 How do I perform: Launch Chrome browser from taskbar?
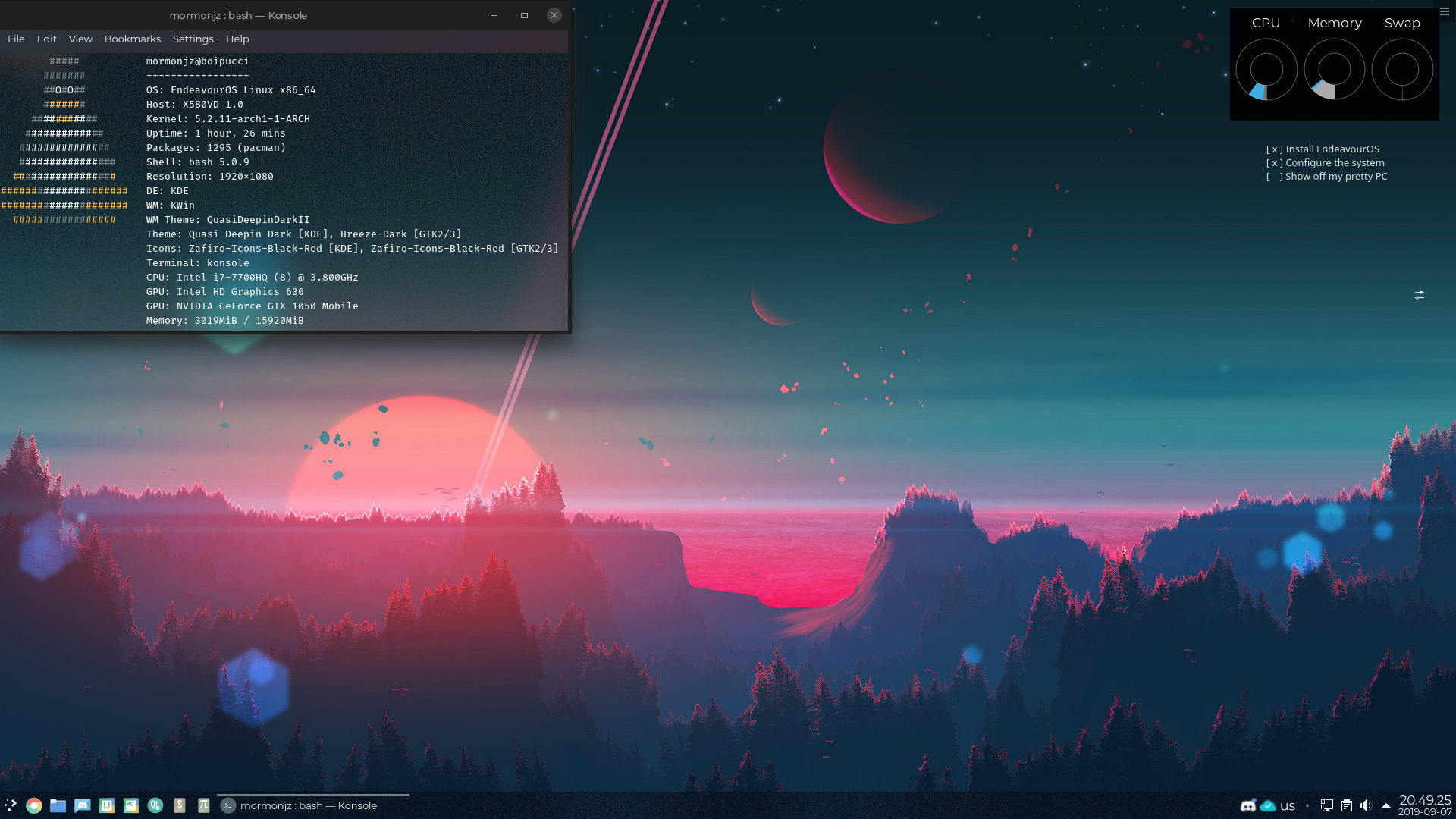click(x=33, y=805)
